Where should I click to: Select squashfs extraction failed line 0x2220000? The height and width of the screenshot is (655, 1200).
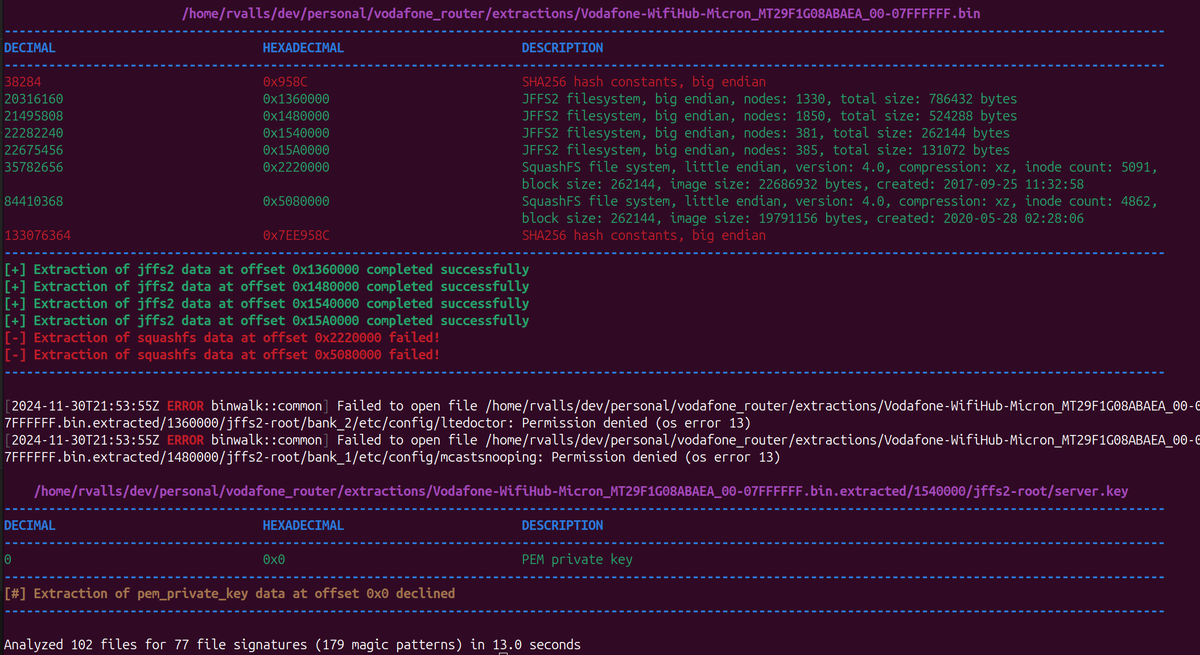(222, 337)
